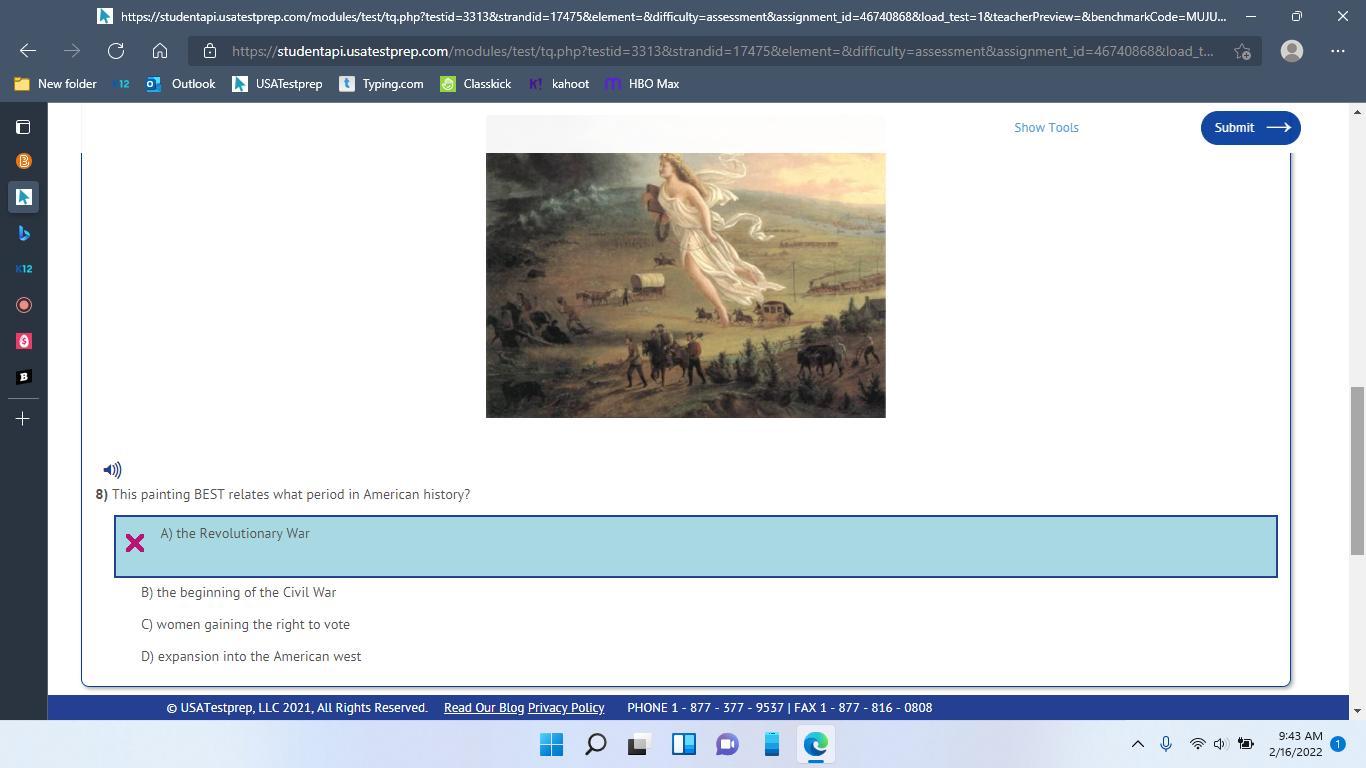Click the Submit button
The width and height of the screenshot is (1366, 768).
coord(1250,127)
